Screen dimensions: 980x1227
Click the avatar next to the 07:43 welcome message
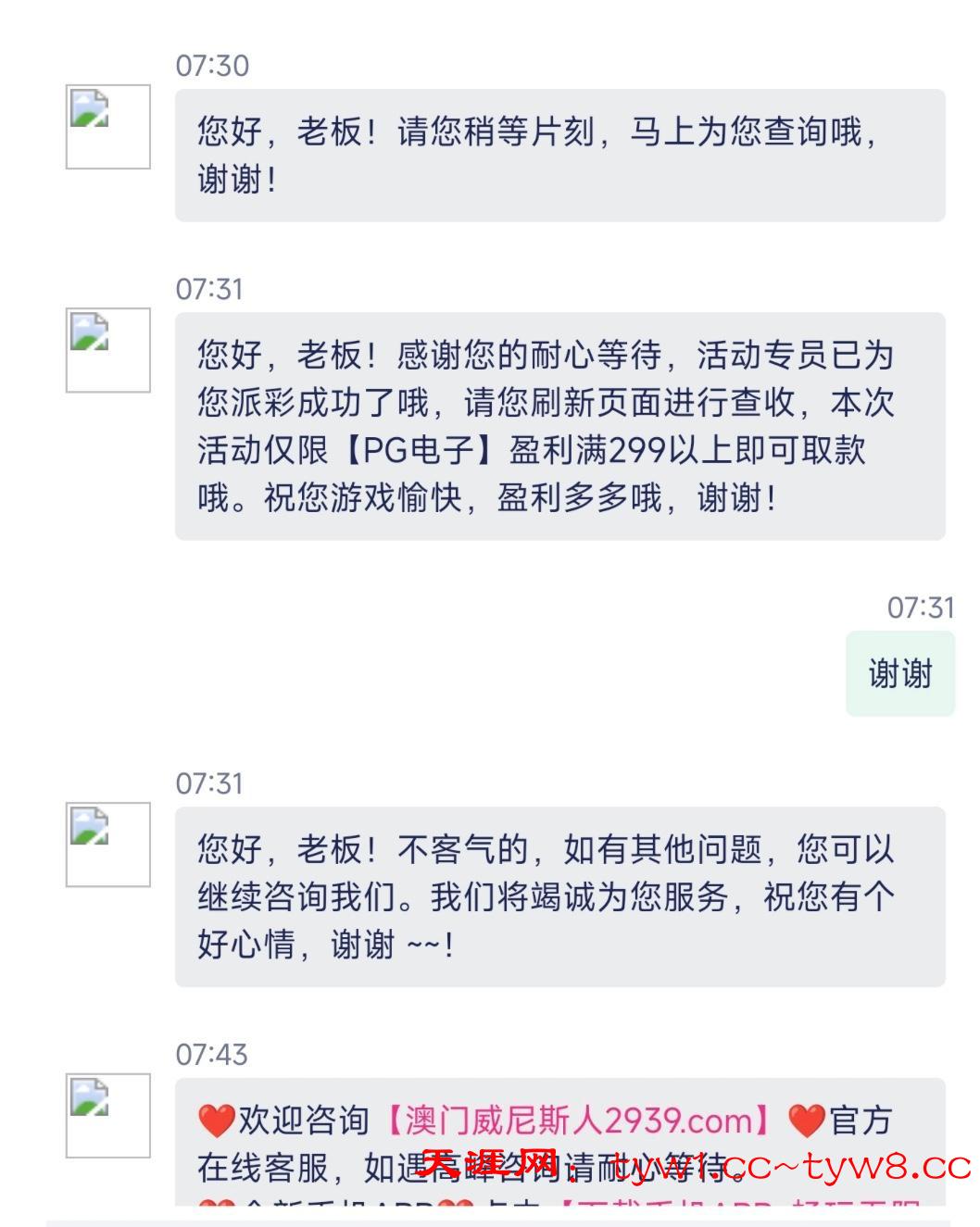tap(107, 1116)
